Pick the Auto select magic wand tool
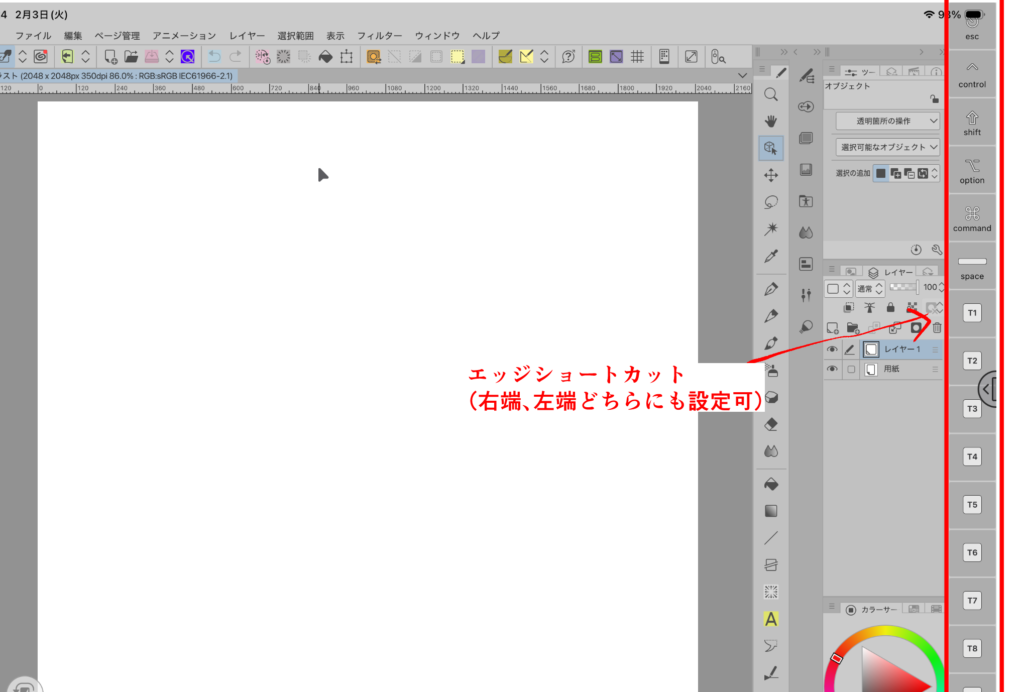The height and width of the screenshot is (692, 1024). (771, 229)
